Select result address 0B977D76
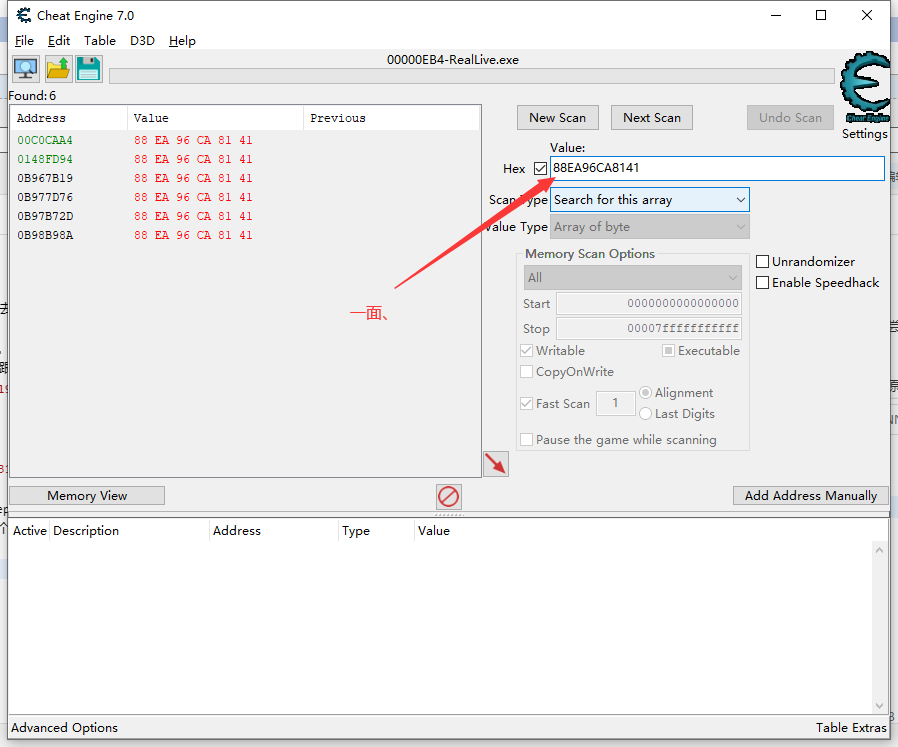898x747 pixels. [x=45, y=197]
